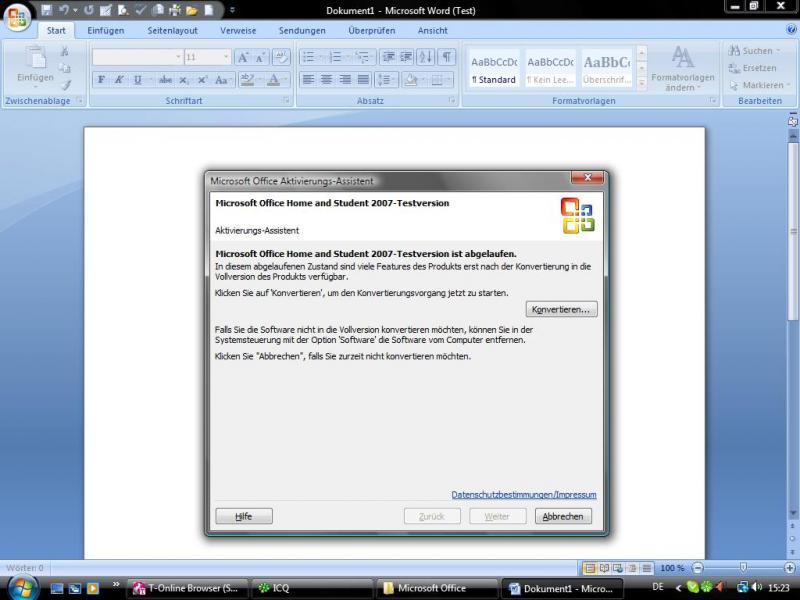Open the Datenschutzbestimmungen/Impressum link

523,495
